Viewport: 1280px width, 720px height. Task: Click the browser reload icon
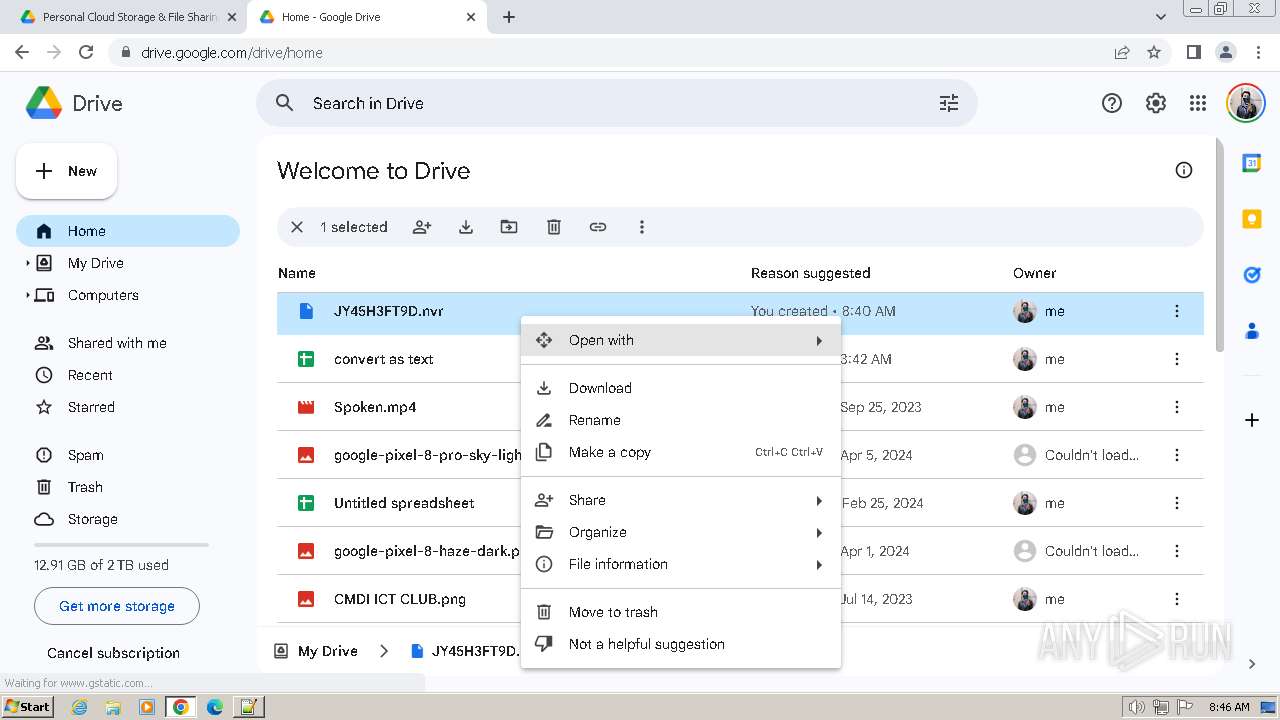[x=86, y=52]
